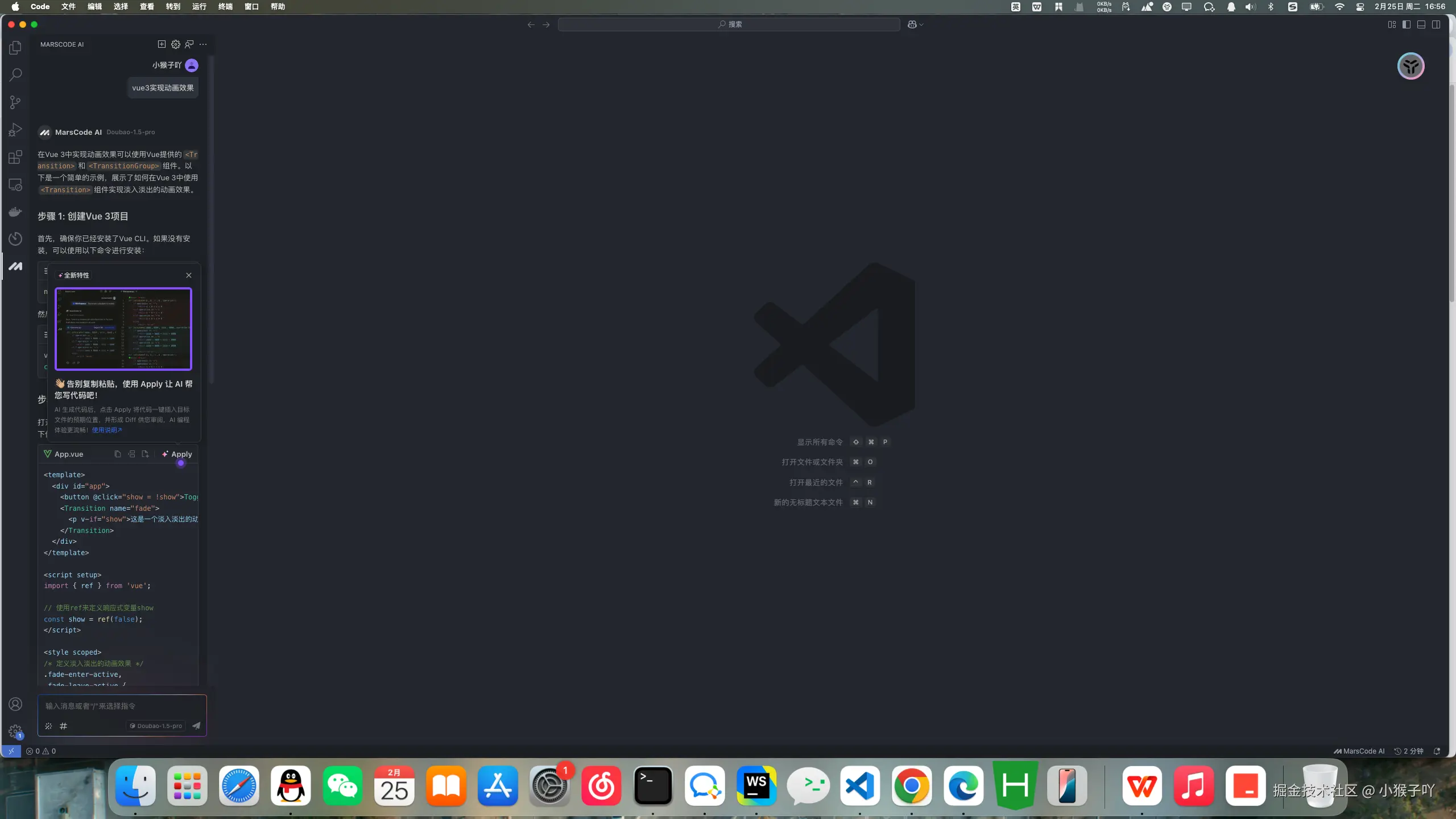Open the Explorer view in activity bar
The width and height of the screenshot is (1456, 819).
[15, 48]
